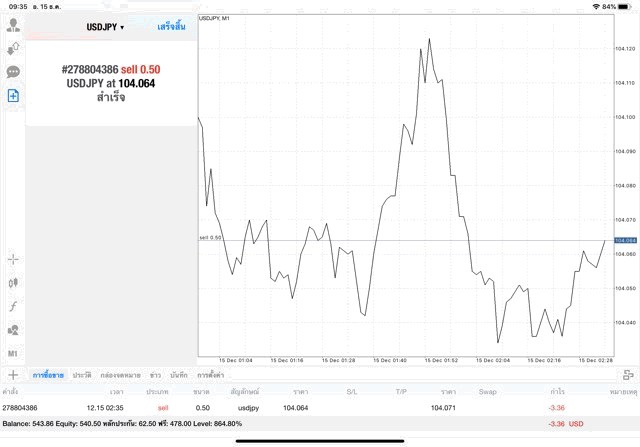Open the candlestick chart type icon
640x447 pixels.
pos(13,282)
